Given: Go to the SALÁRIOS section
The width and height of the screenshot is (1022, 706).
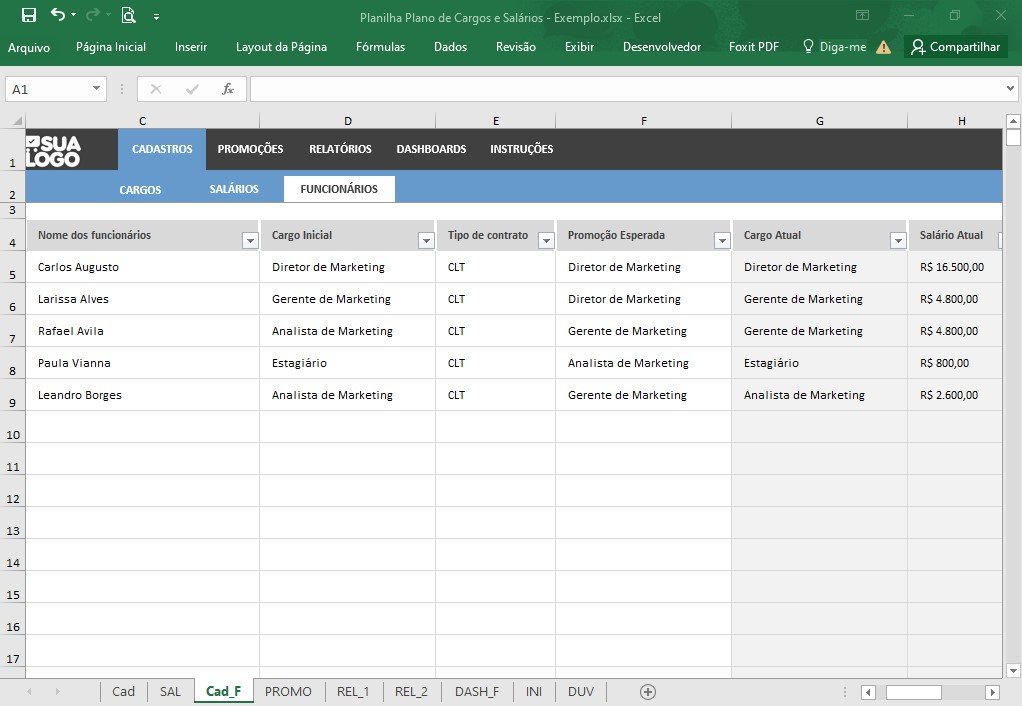Looking at the screenshot, I should pyautogui.click(x=234, y=189).
